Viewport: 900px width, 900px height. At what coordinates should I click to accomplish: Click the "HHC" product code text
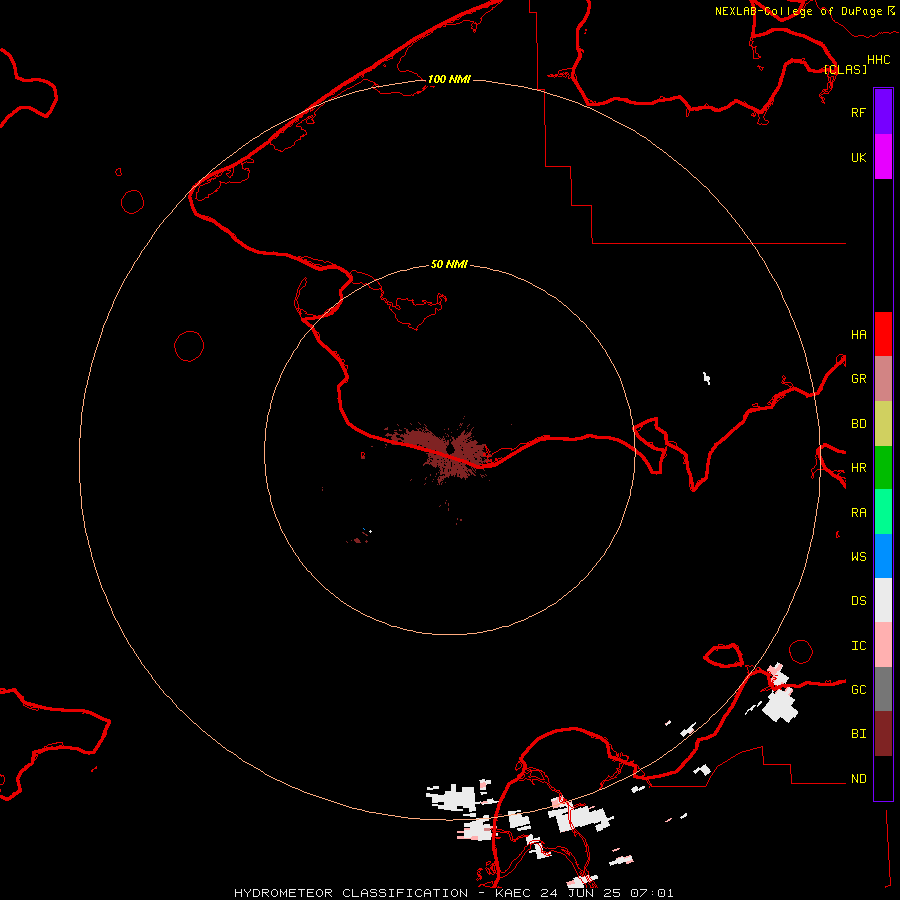tap(878, 60)
